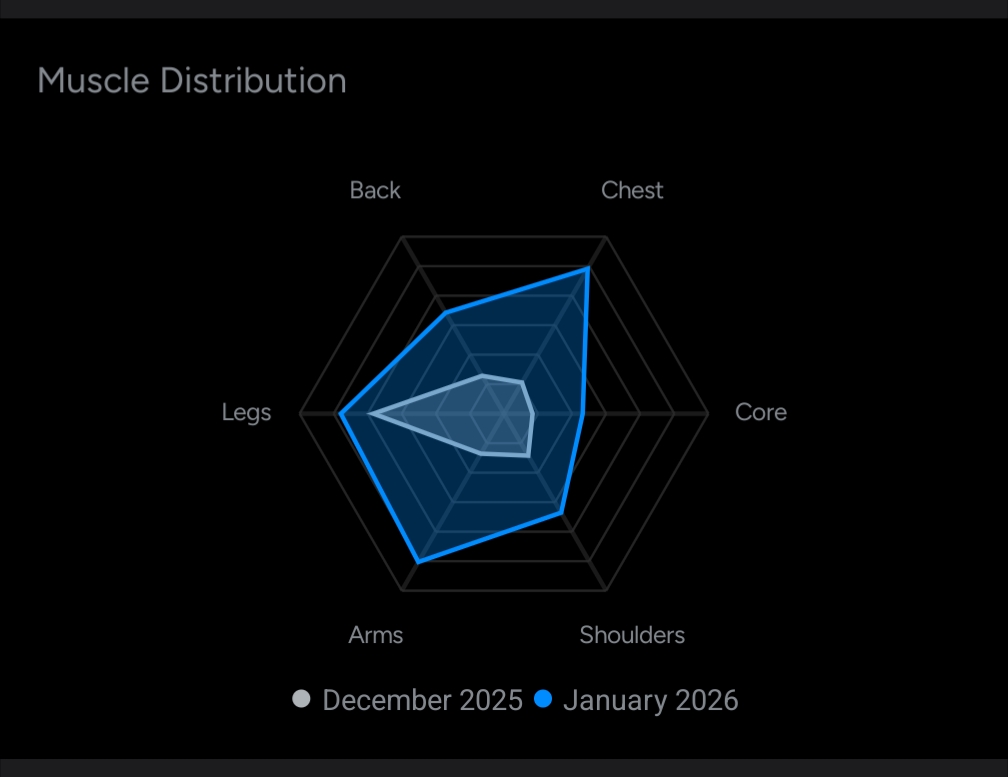Click January 2026 Arms data point
This screenshot has height=777, width=1008.
pos(418,562)
